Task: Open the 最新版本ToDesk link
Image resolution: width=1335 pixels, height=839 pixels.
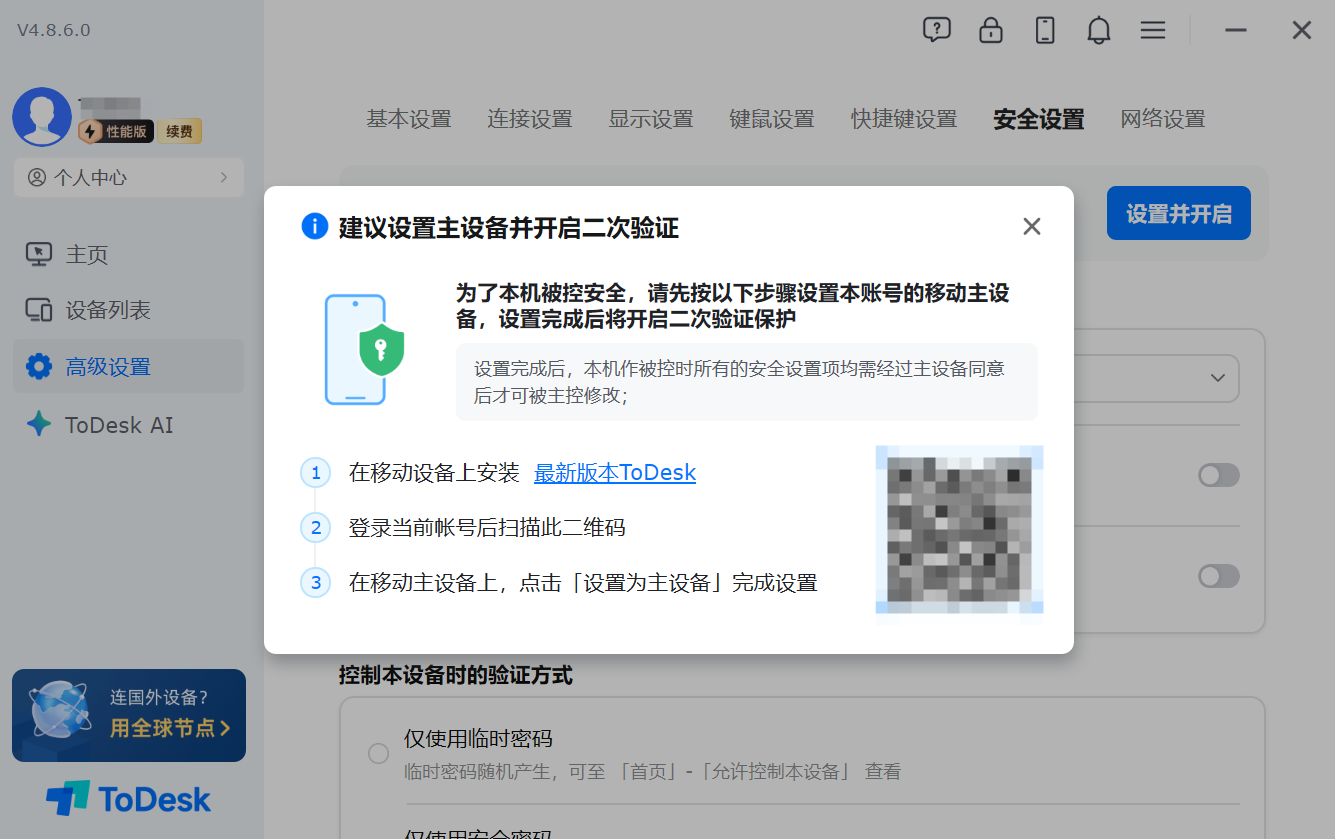Action: click(x=615, y=473)
